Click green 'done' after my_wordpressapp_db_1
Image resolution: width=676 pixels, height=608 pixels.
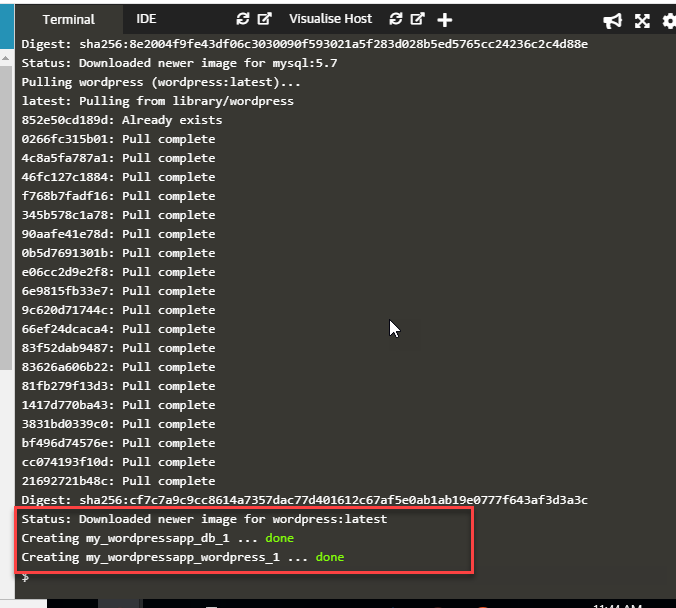[279, 538]
